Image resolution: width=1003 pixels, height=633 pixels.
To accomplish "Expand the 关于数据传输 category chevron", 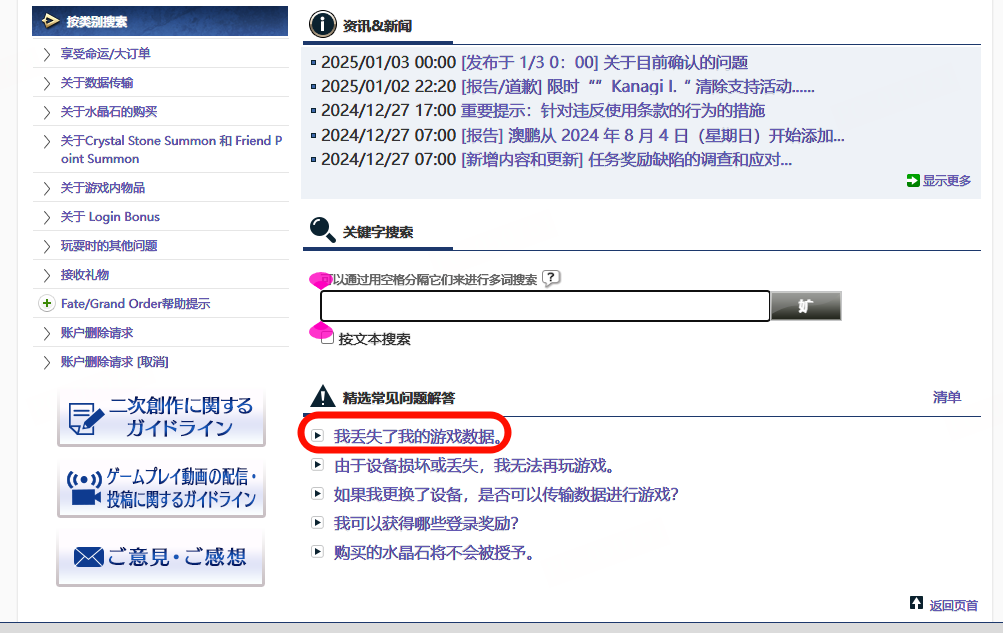I will [x=47, y=83].
